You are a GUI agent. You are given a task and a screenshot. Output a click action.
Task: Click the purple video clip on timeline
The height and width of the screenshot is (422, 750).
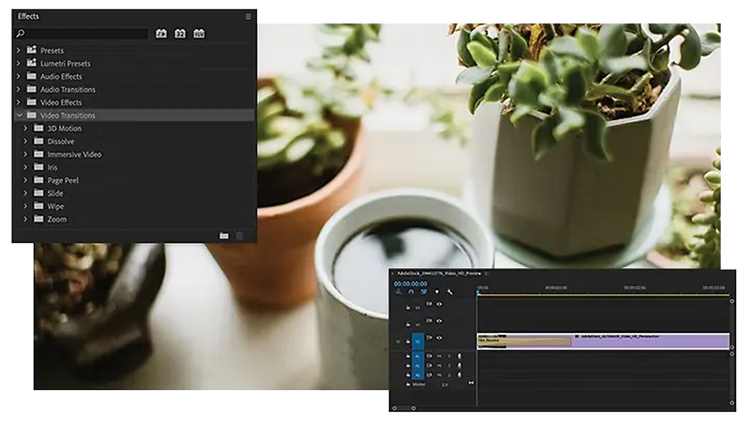point(650,342)
